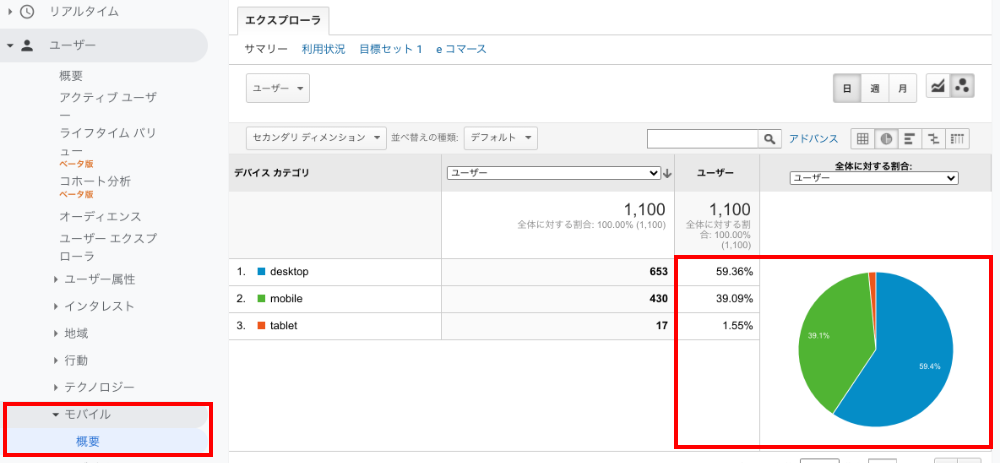Switch to performance bar view icon
This screenshot has width=1000, height=463.
pyautogui.click(x=910, y=139)
